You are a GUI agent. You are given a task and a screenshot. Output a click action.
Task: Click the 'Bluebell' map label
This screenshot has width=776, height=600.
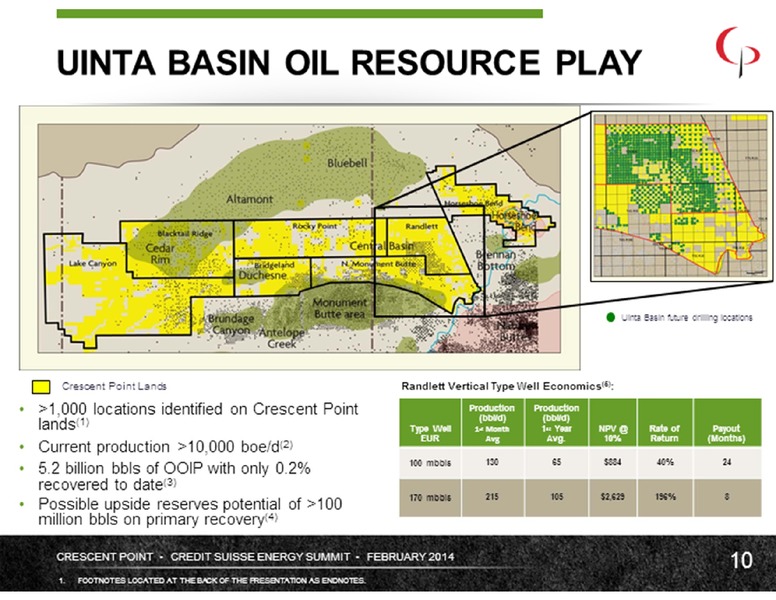[x=347, y=162]
